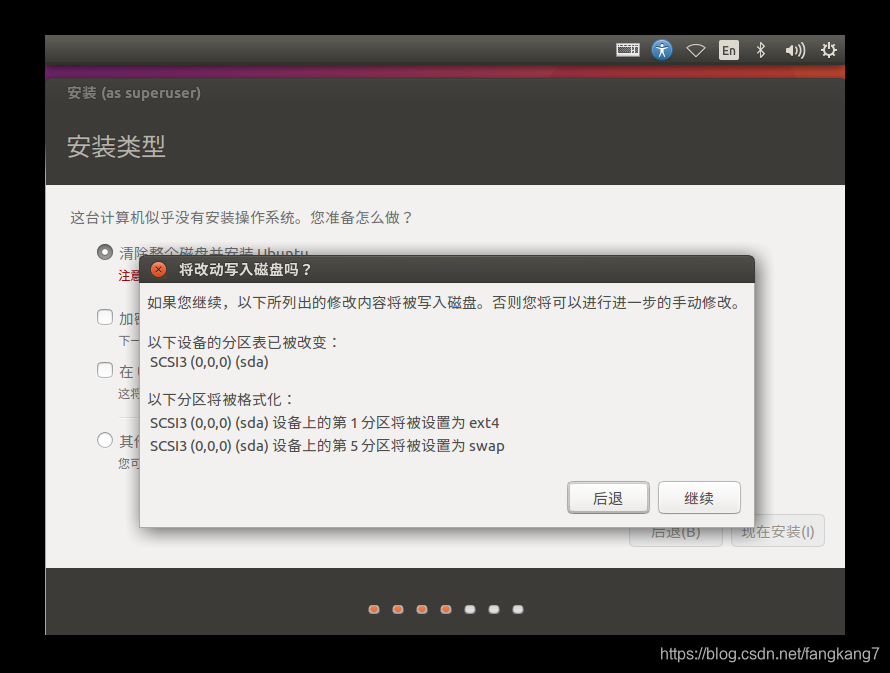Click the 安装类型 page title
Screen dimensions: 890x673
[116, 147]
